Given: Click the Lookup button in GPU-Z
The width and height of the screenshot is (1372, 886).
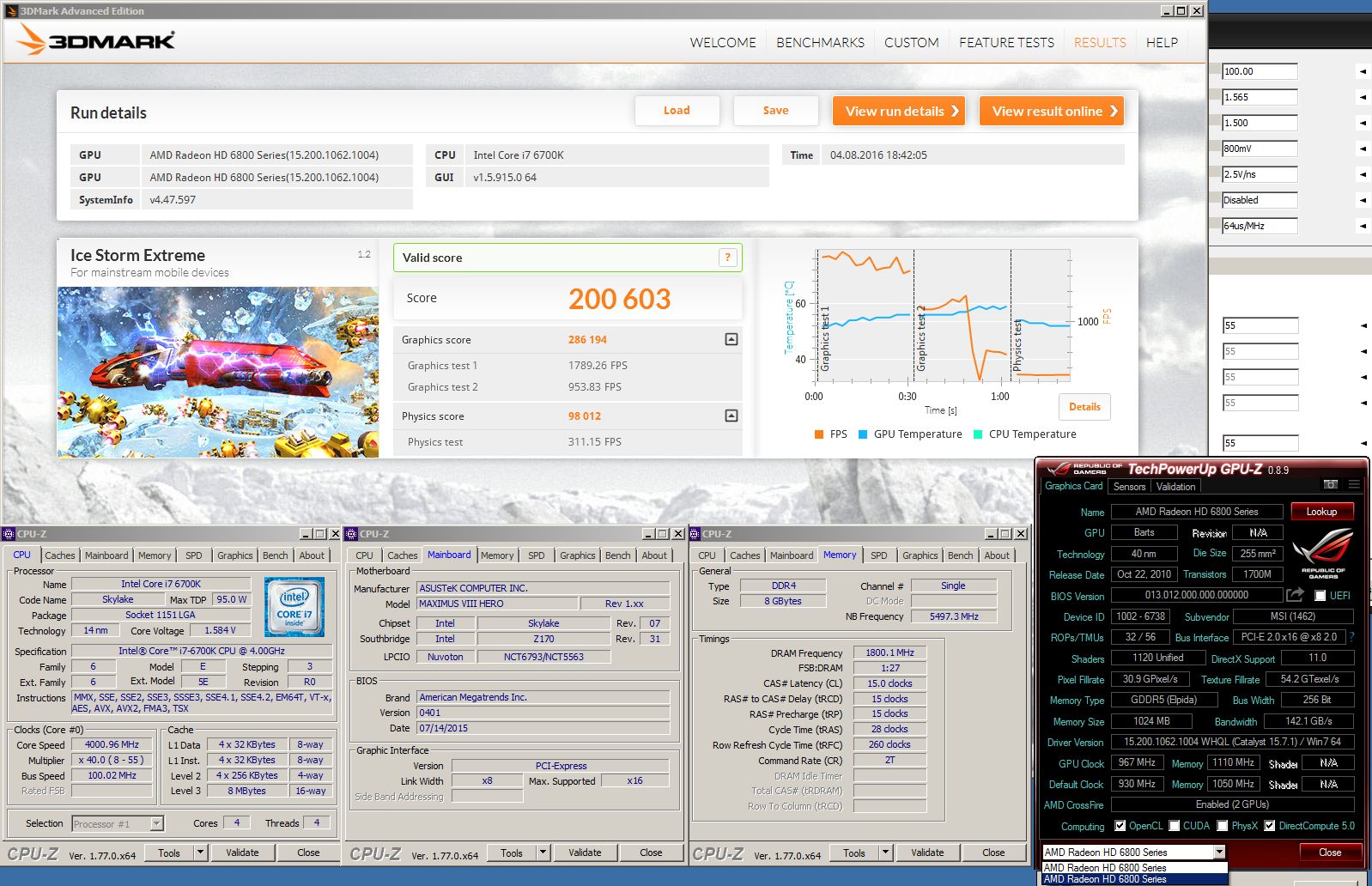Looking at the screenshot, I should (x=1321, y=512).
